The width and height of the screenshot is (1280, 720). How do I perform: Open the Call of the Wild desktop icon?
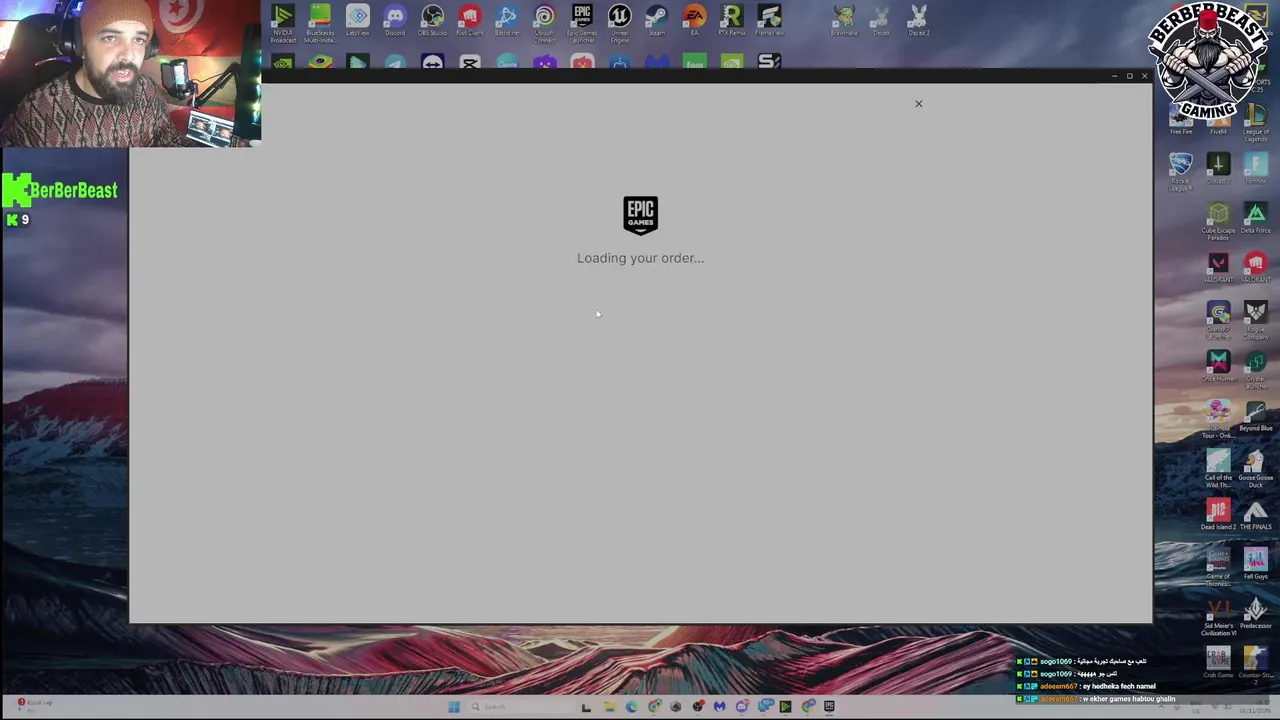[x=1218, y=468]
